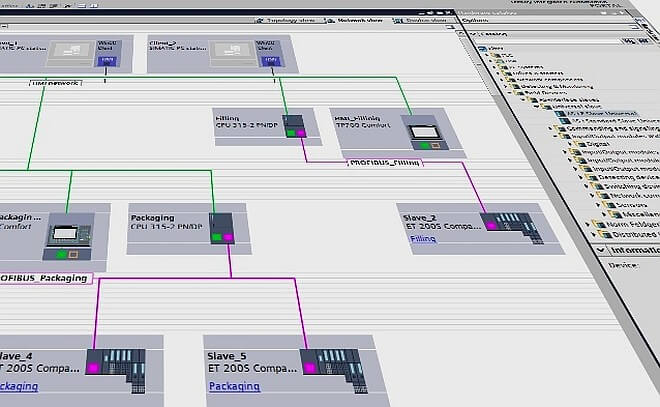Select the HMI_Filling device name text
Image resolution: width=660 pixels, height=407 pixels.
click(x=357, y=118)
